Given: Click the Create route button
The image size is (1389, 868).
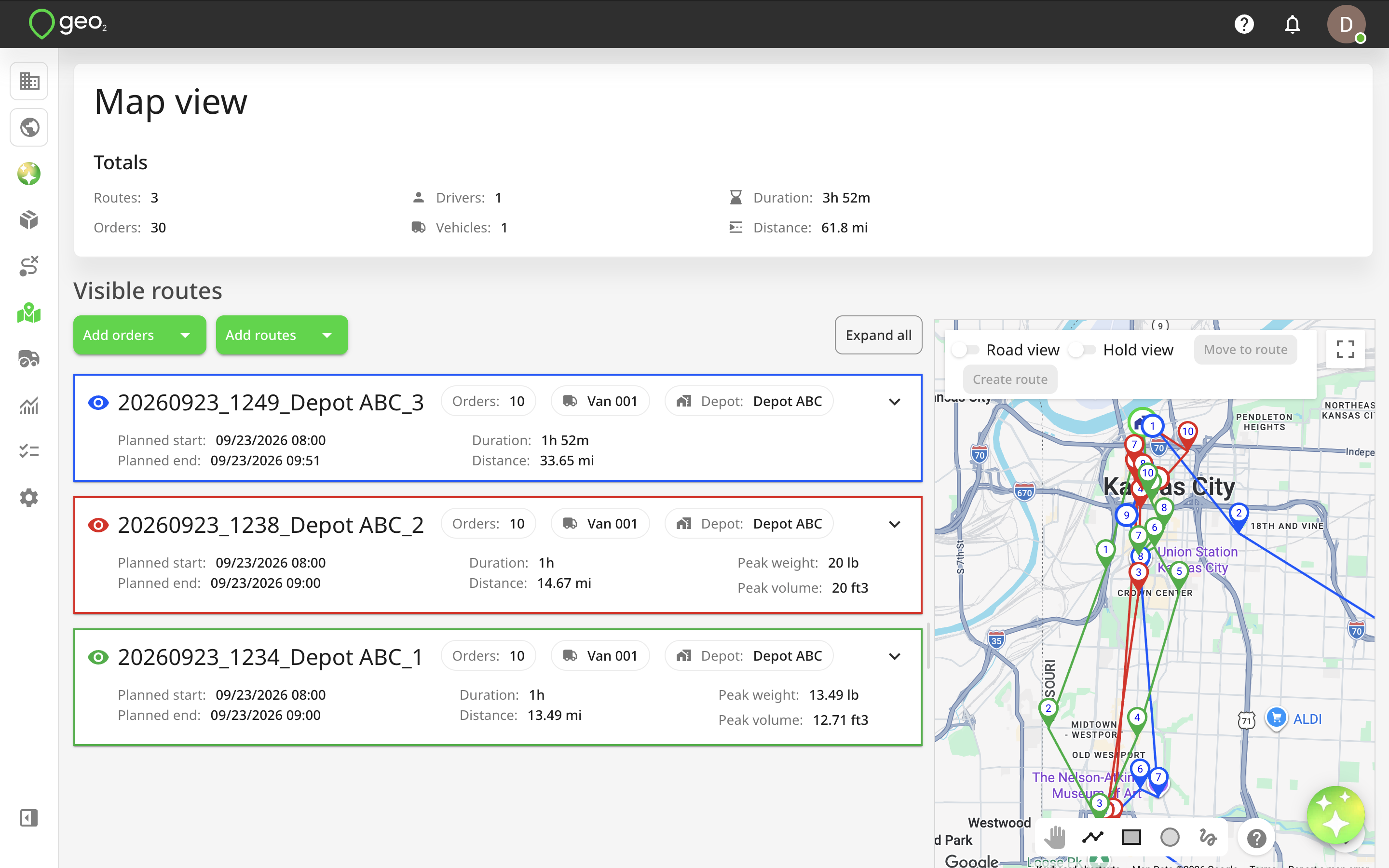Looking at the screenshot, I should click(1009, 380).
